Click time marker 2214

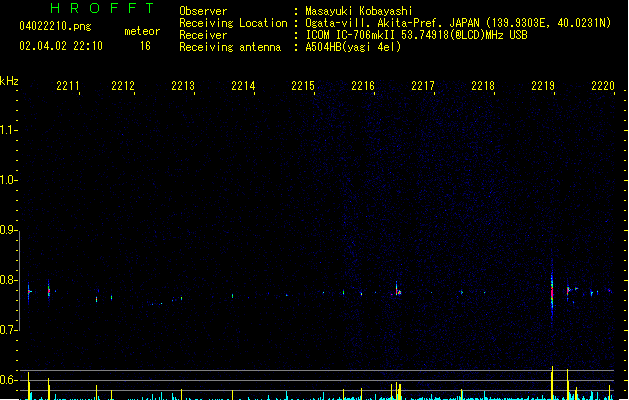pos(243,86)
